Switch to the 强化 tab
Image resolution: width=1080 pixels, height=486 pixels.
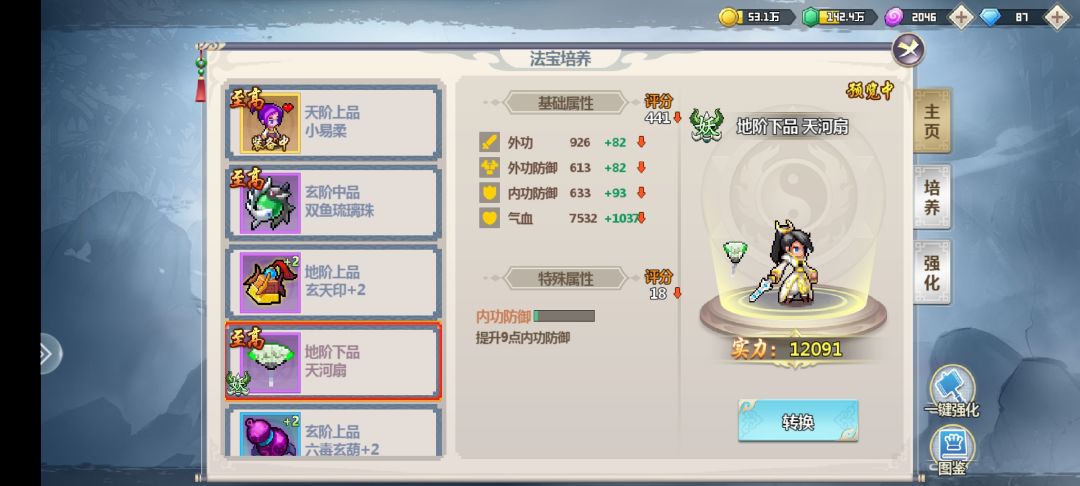click(x=932, y=272)
